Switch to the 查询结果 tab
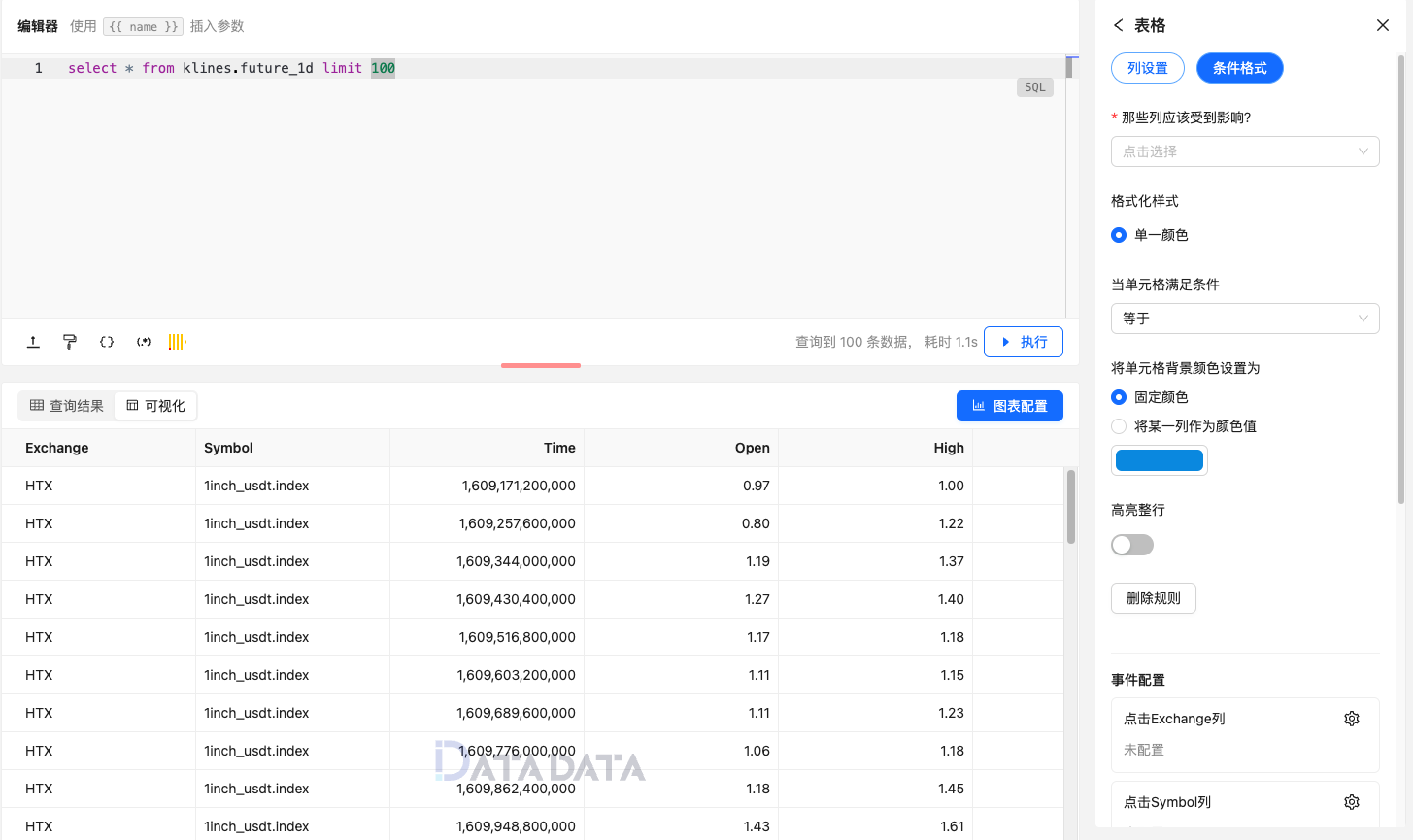The height and width of the screenshot is (840, 1413). [x=65, y=405]
